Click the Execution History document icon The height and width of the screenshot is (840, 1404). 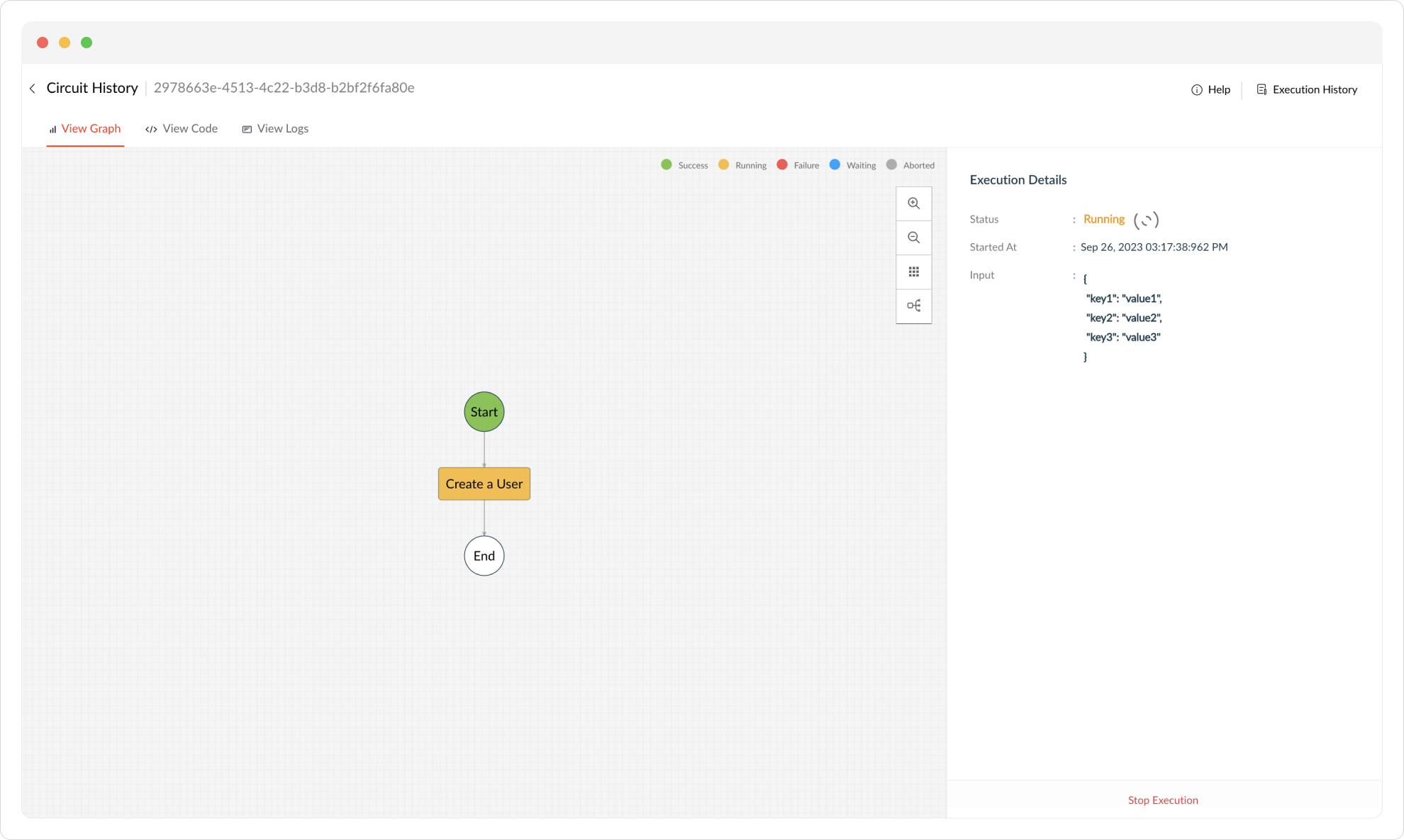tap(1261, 90)
